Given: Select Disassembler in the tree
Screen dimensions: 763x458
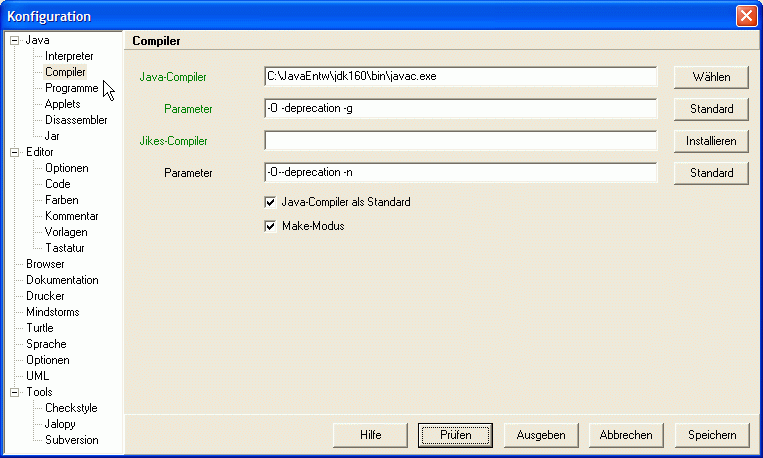Looking at the screenshot, I should pos(76,120).
